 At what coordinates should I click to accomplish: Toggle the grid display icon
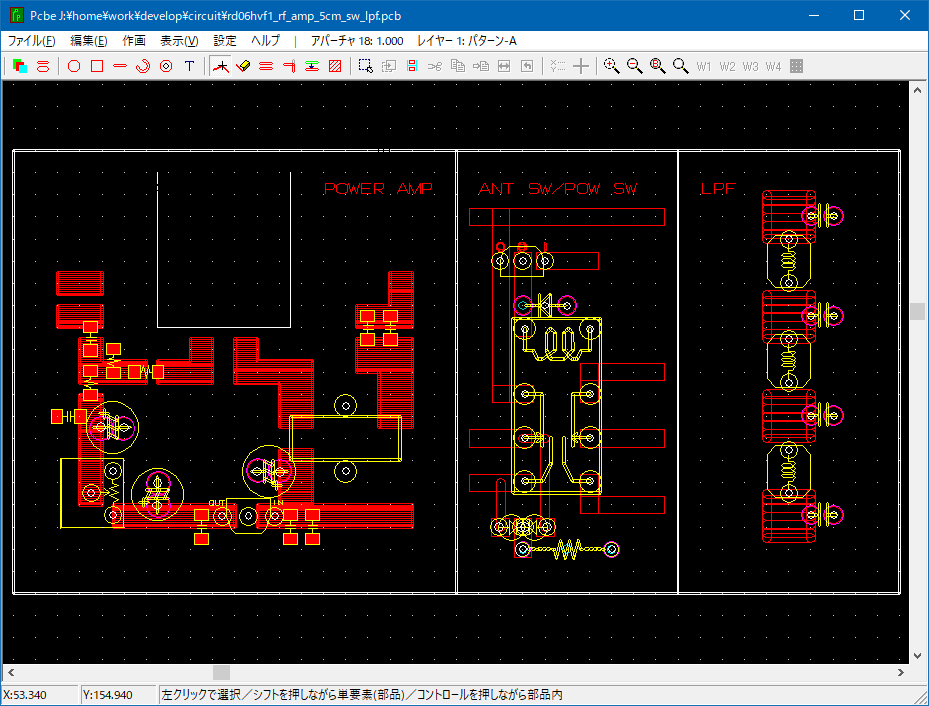(x=796, y=66)
